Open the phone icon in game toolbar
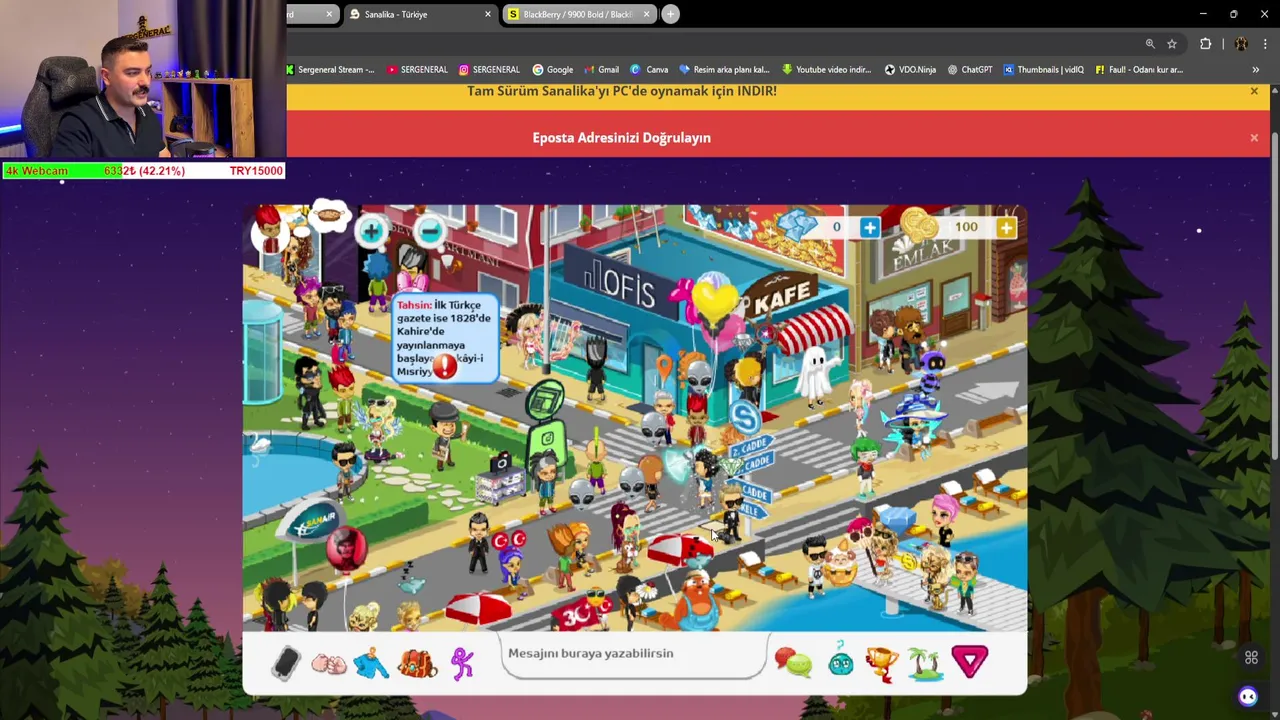Image resolution: width=1280 pixels, height=720 pixels. (x=286, y=662)
